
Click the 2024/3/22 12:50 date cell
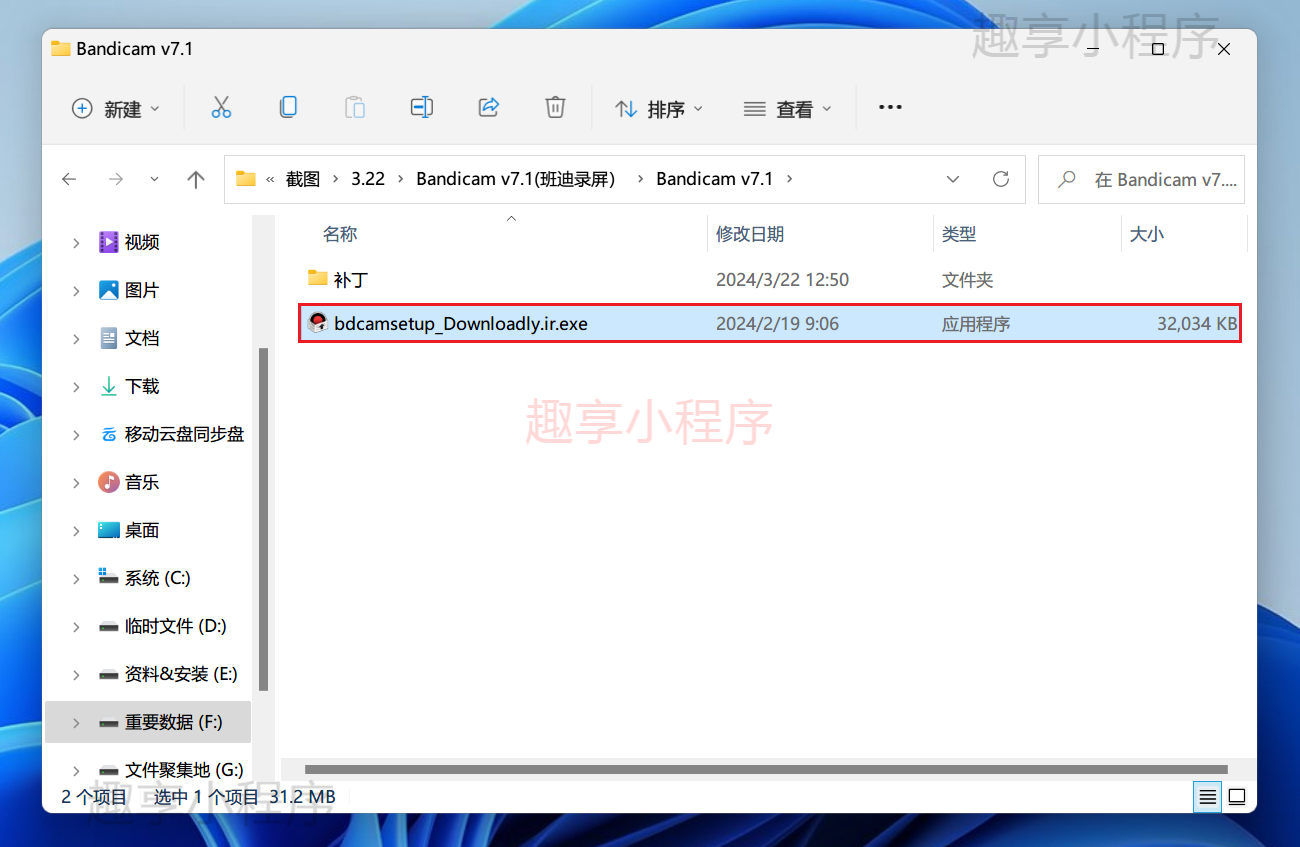coord(782,280)
